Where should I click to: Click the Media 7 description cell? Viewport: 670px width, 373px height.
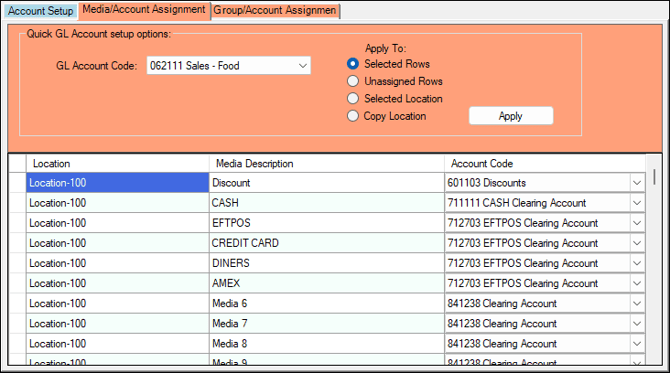point(327,323)
